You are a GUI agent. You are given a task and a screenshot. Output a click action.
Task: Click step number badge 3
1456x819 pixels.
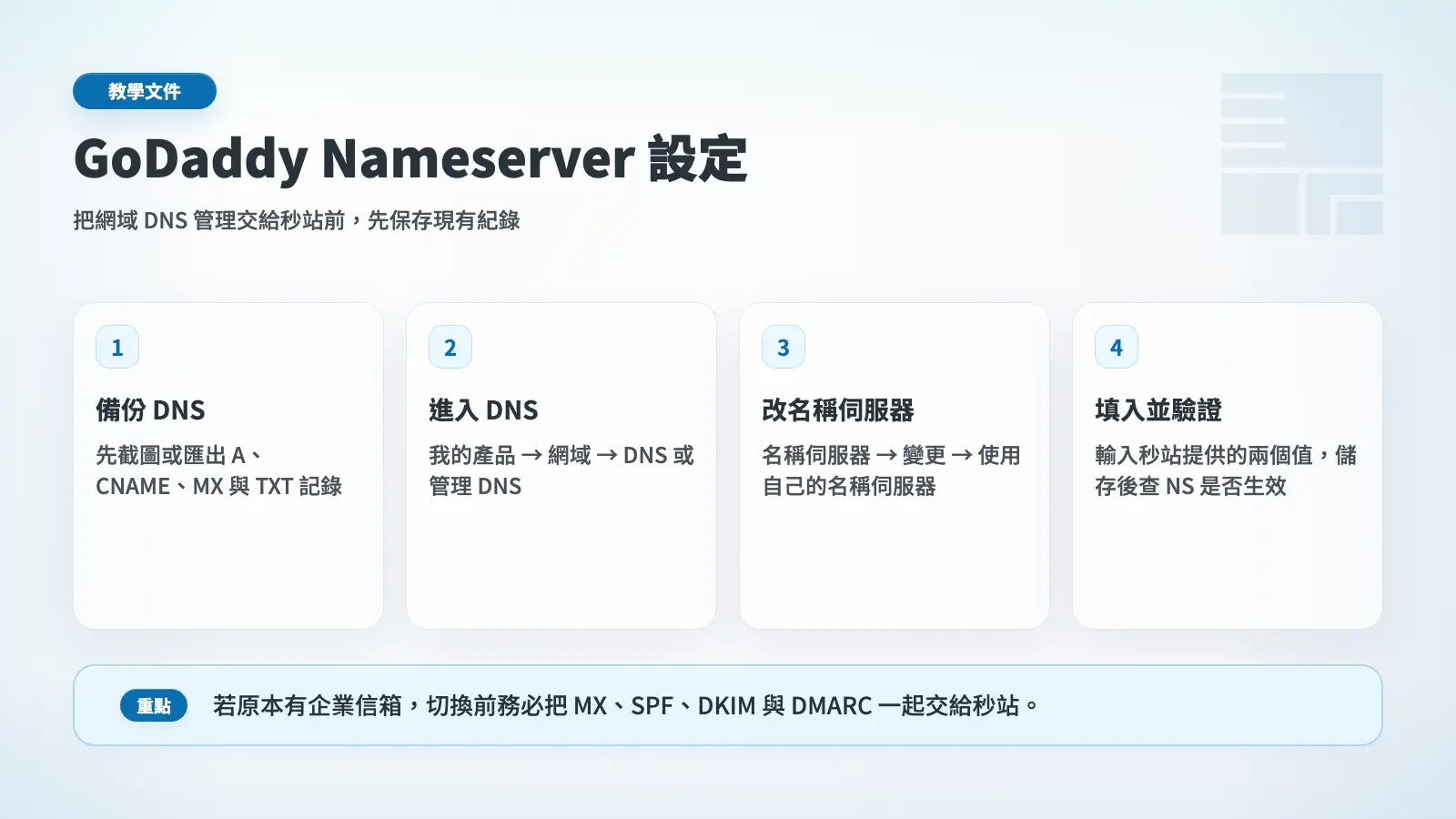[x=784, y=347]
